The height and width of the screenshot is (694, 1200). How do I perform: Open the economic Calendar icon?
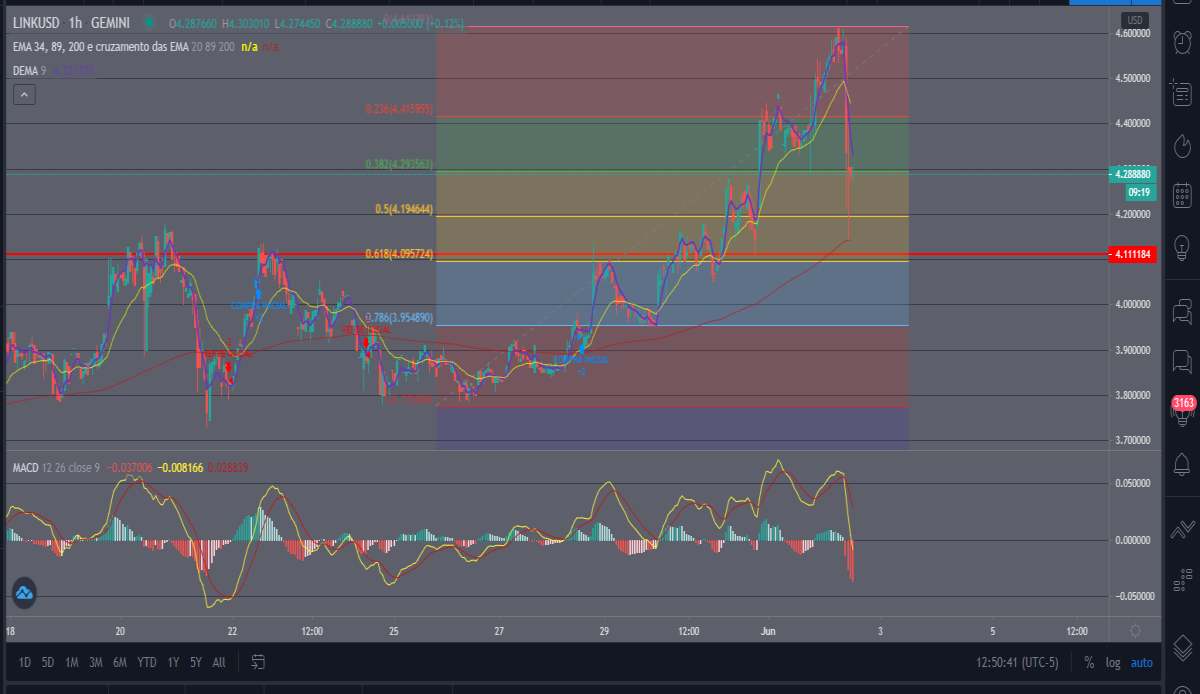tap(1184, 194)
